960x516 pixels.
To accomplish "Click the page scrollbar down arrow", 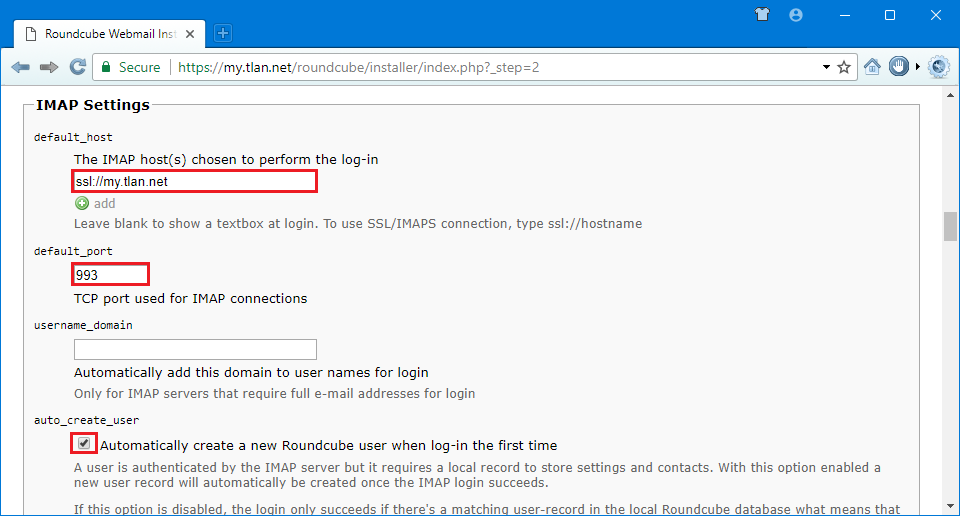I will [950, 506].
